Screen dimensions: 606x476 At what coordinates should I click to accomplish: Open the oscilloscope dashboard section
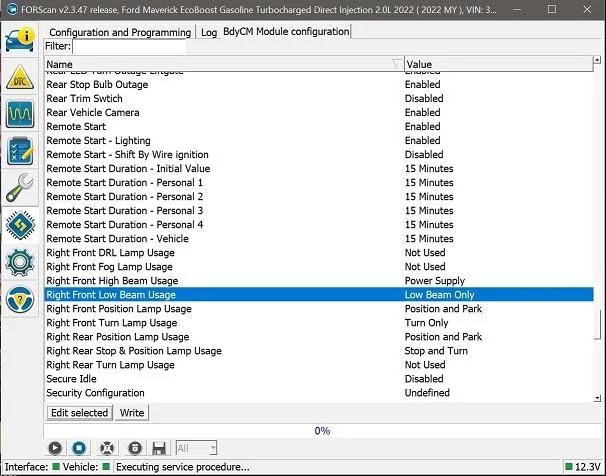20,114
